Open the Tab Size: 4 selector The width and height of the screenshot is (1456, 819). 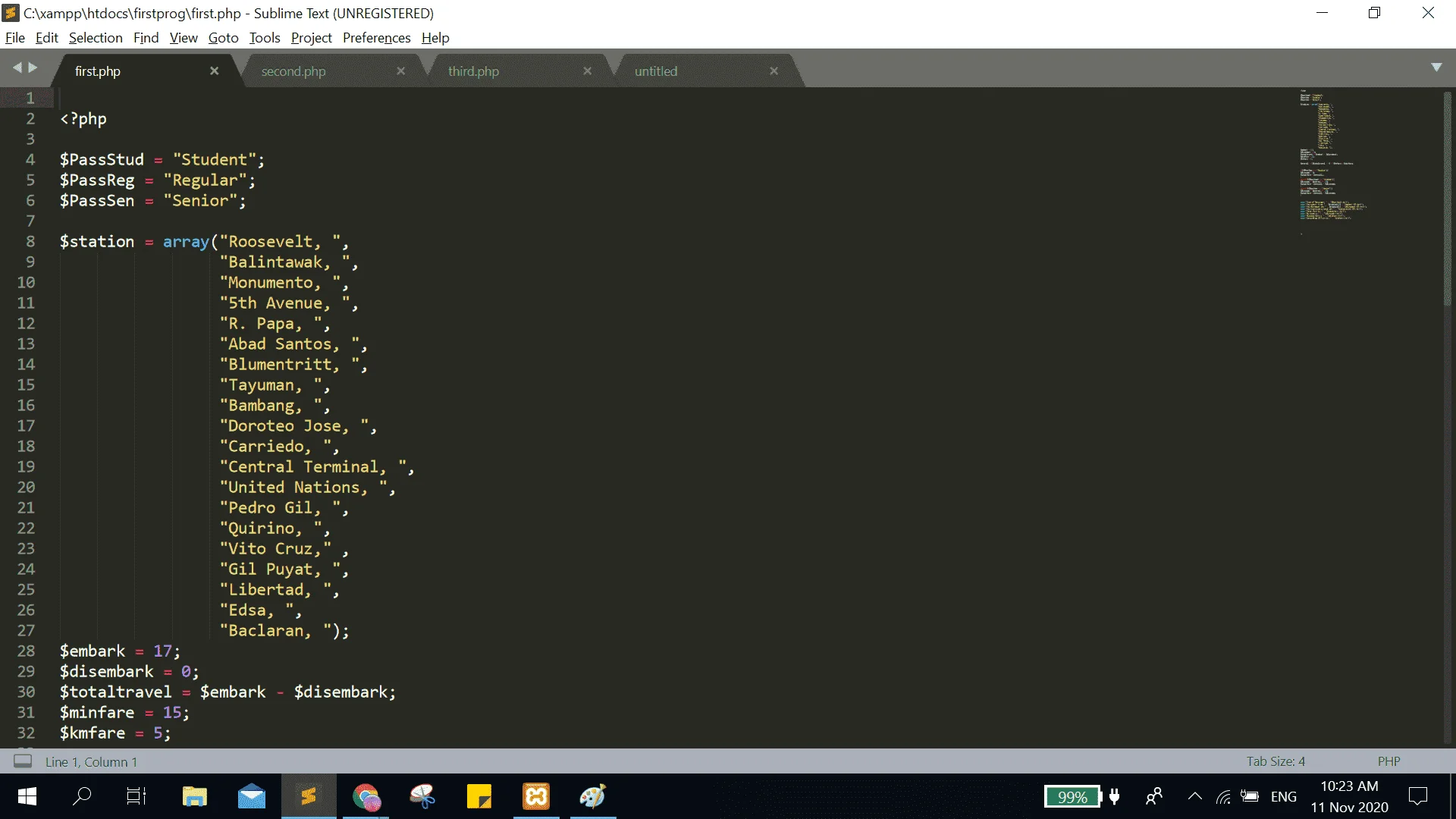tap(1276, 761)
